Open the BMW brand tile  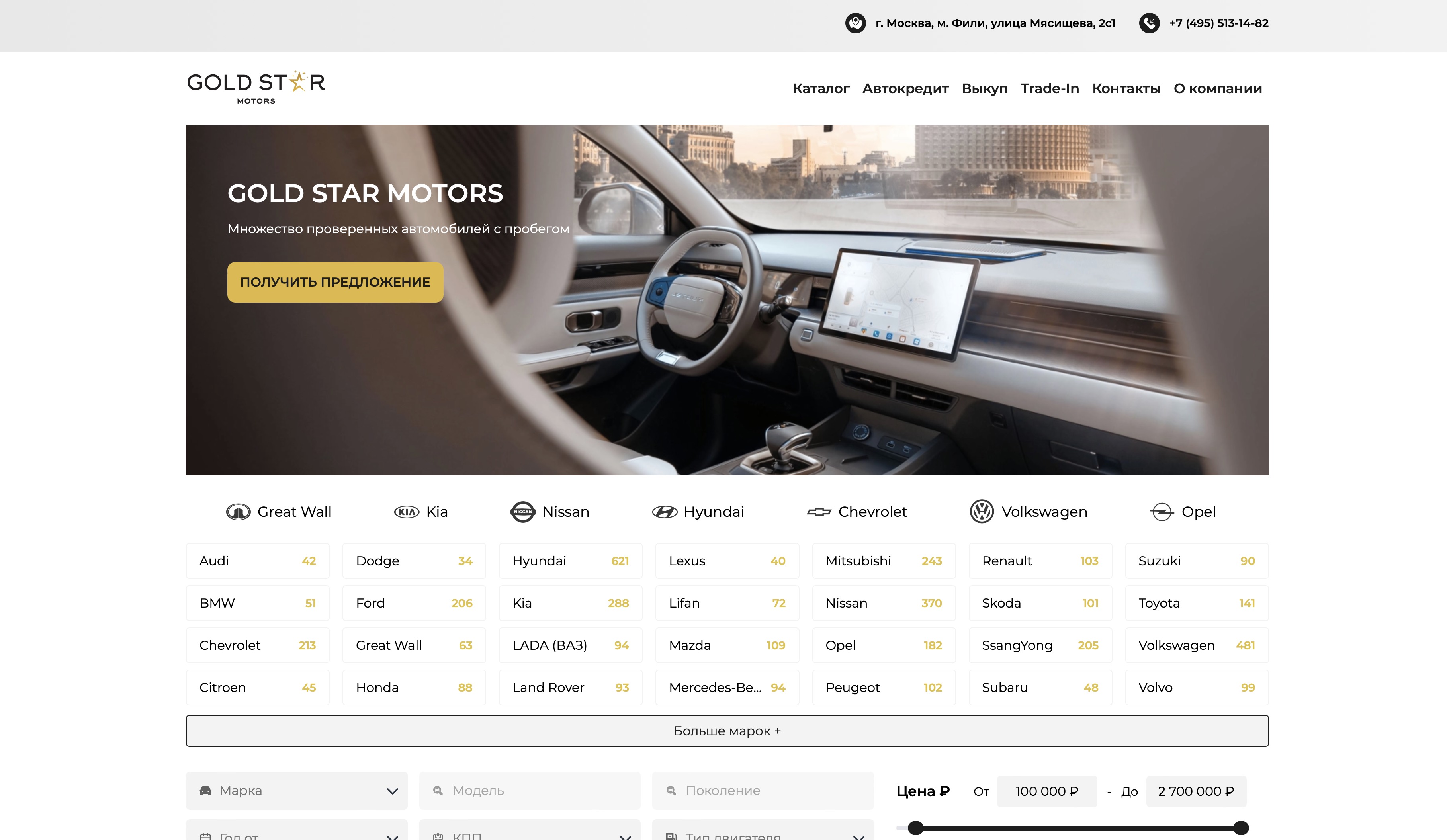pos(258,603)
